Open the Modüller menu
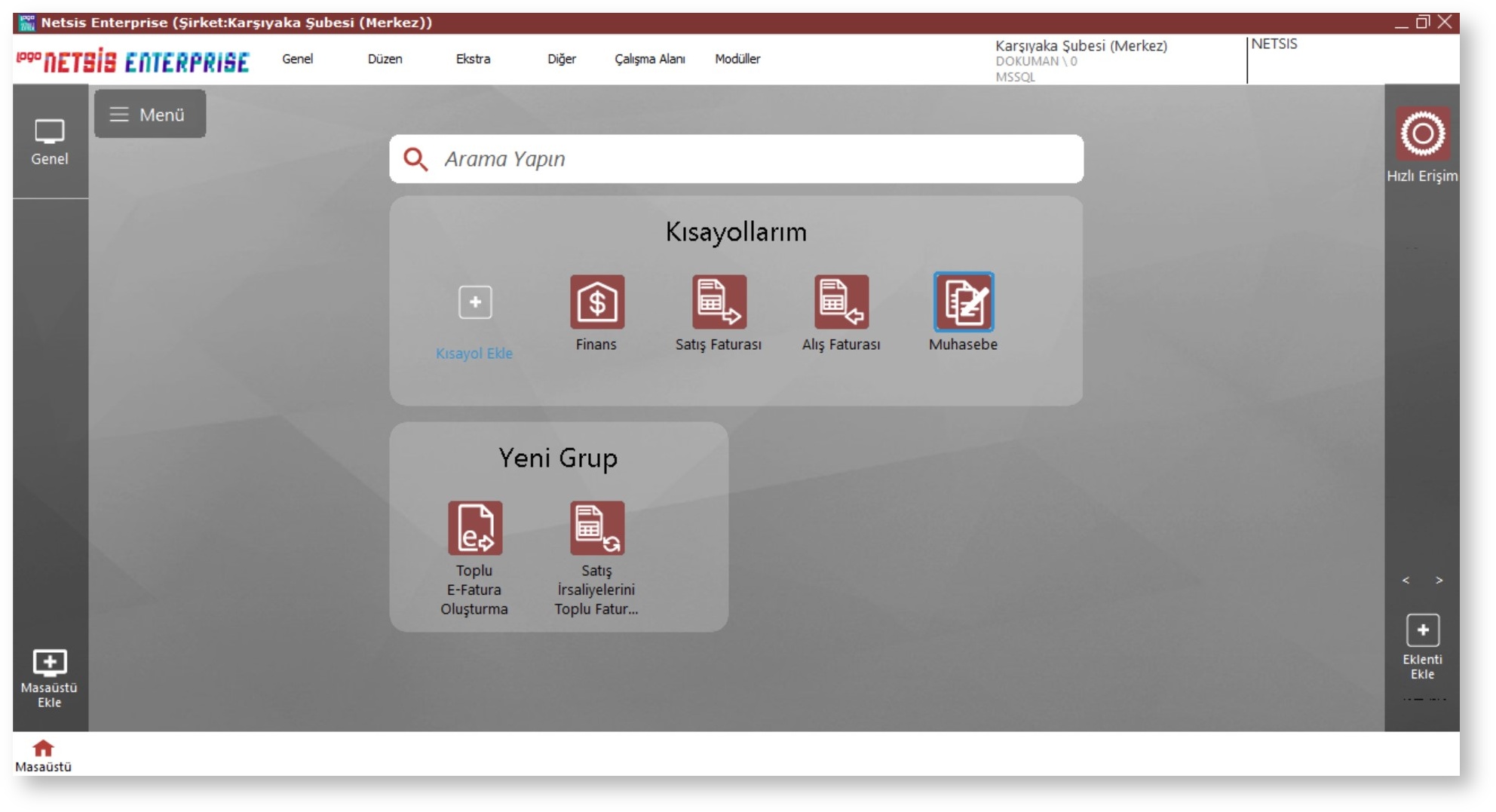Screen dimensions: 1496x812 737,59
